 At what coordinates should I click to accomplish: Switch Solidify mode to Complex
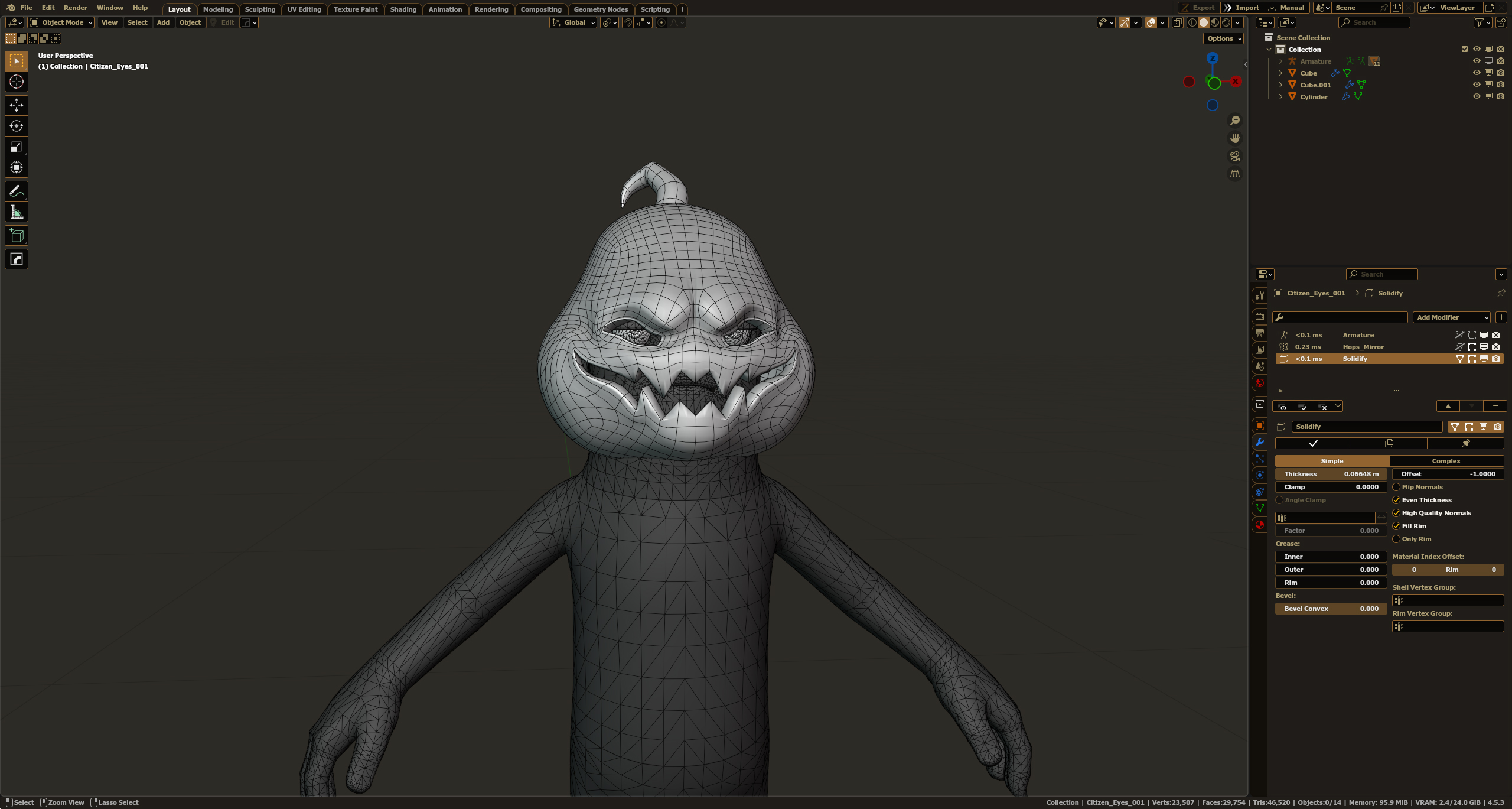point(1446,461)
